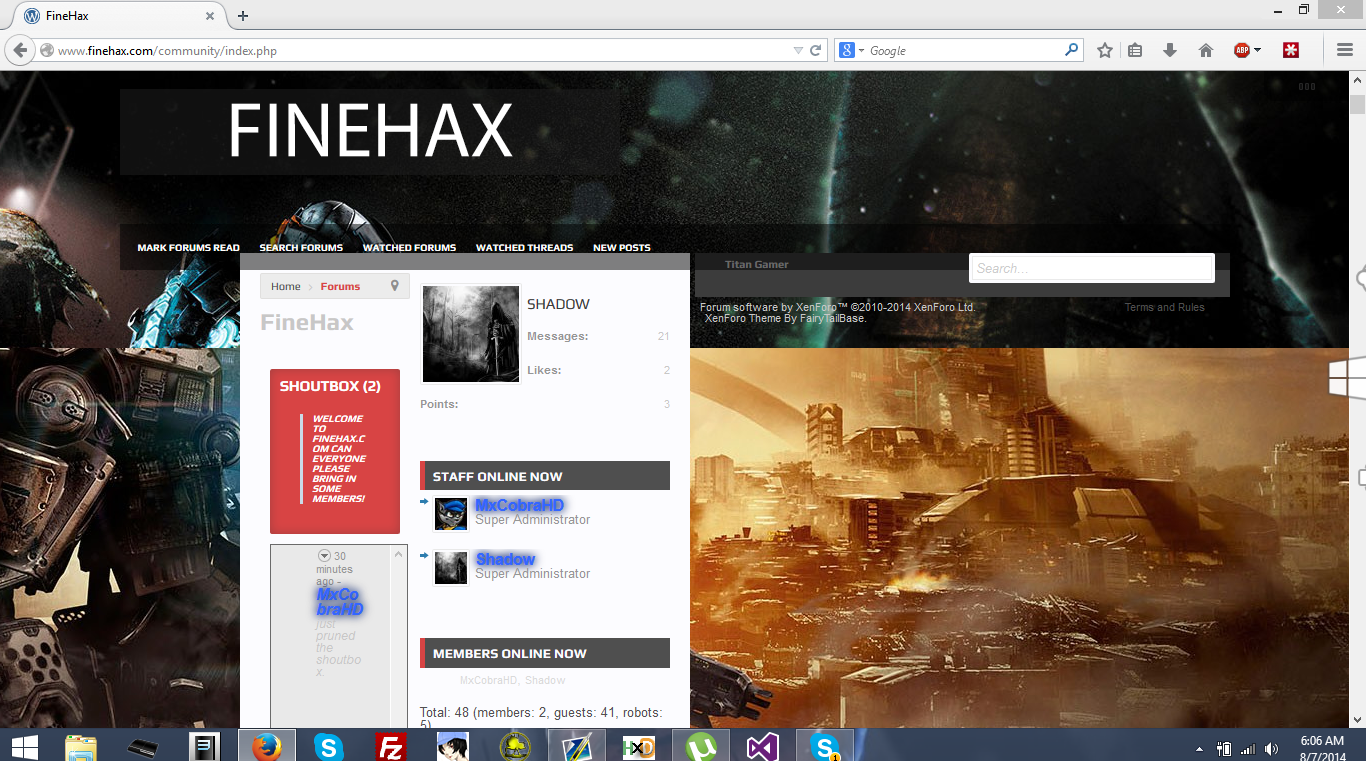Click the Mark Forums Read link
1366x761 pixels.
tap(188, 248)
